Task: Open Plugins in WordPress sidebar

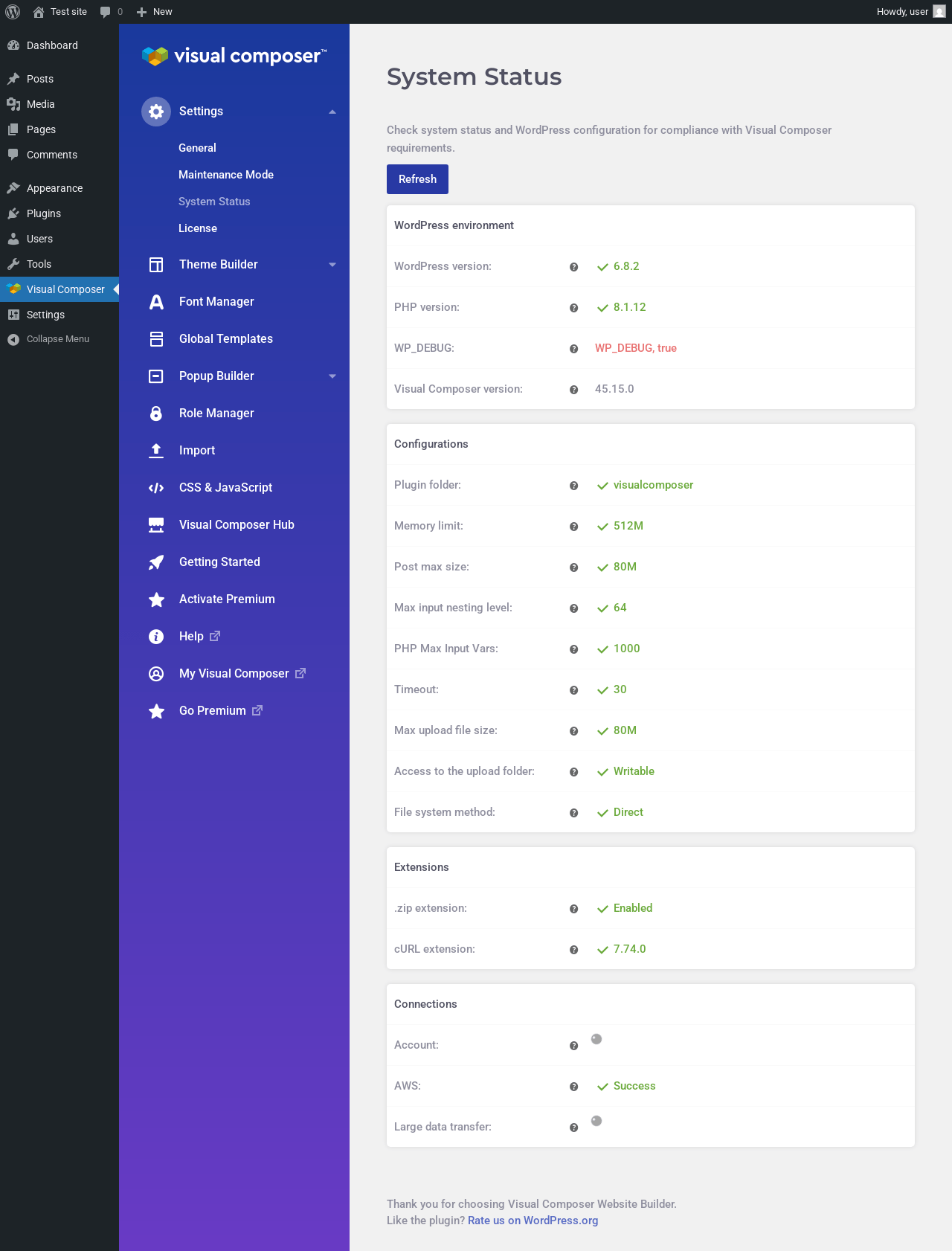Action: coord(59,213)
